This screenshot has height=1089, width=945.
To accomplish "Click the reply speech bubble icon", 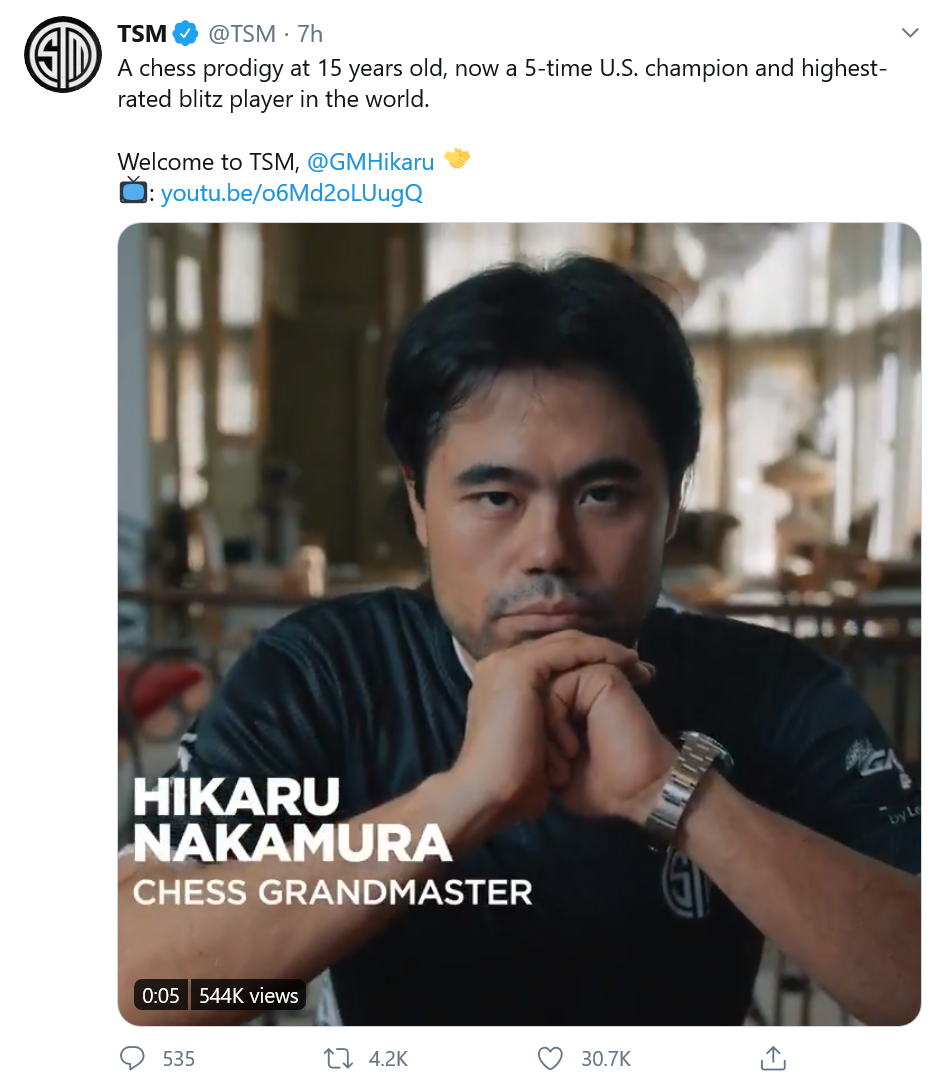I will 133,1058.
